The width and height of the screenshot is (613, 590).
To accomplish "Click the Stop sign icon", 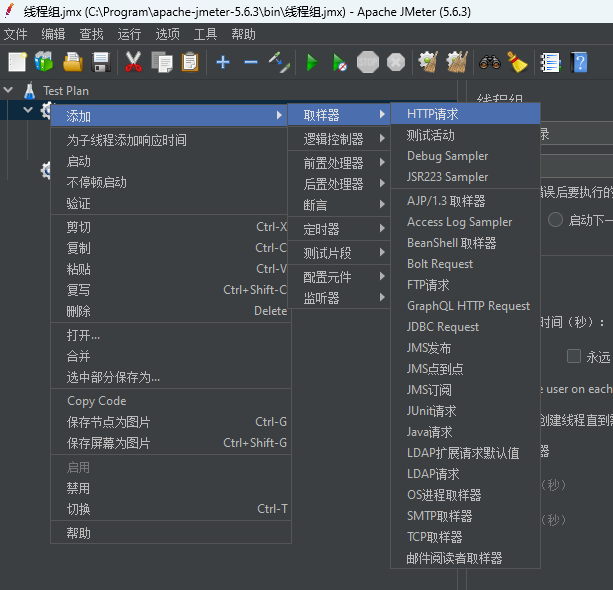I will coord(368,62).
